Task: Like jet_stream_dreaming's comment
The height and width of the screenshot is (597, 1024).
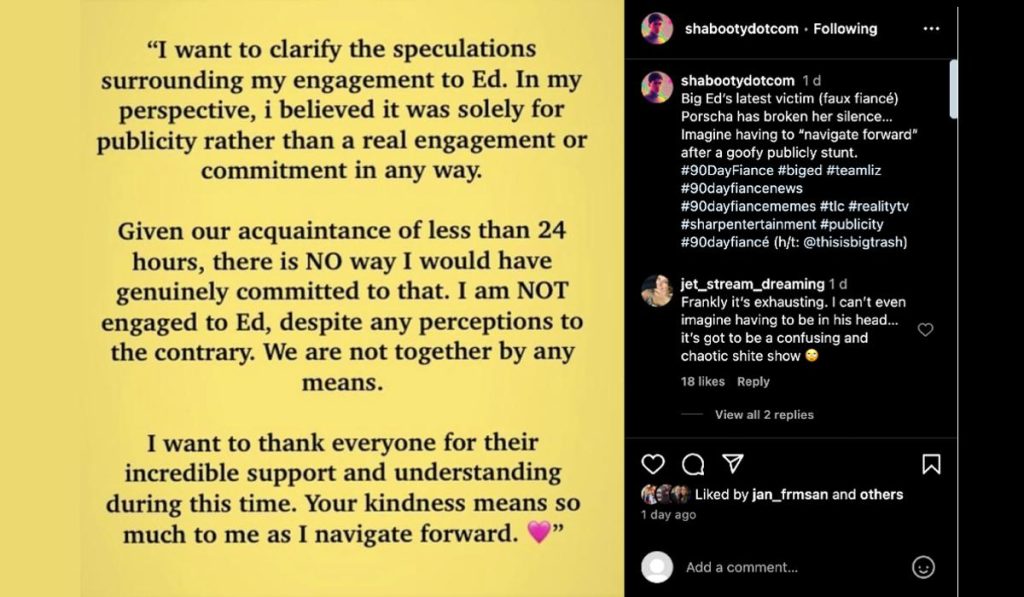Action: 925,329
